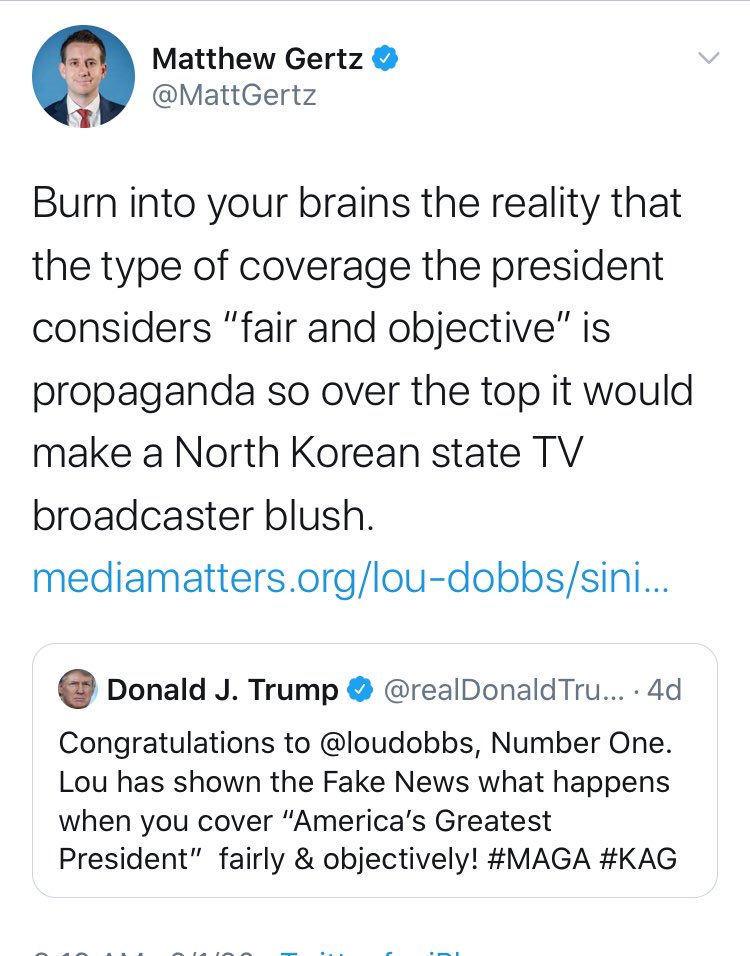750x956 pixels.
Task: Open Matthew Gertz's profile photo
Action: pyautogui.click(x=84, y=76)
